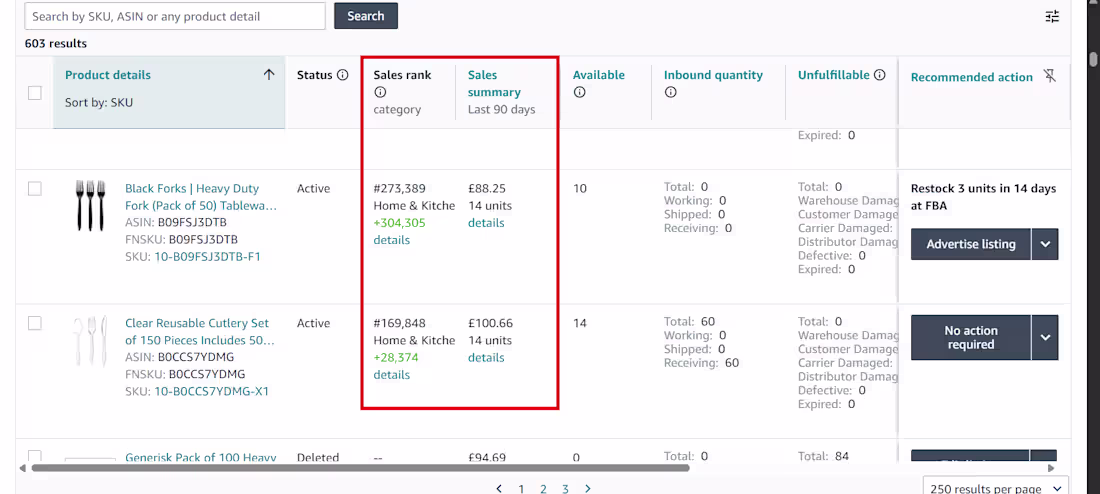Click the Search button

(365, 15)
